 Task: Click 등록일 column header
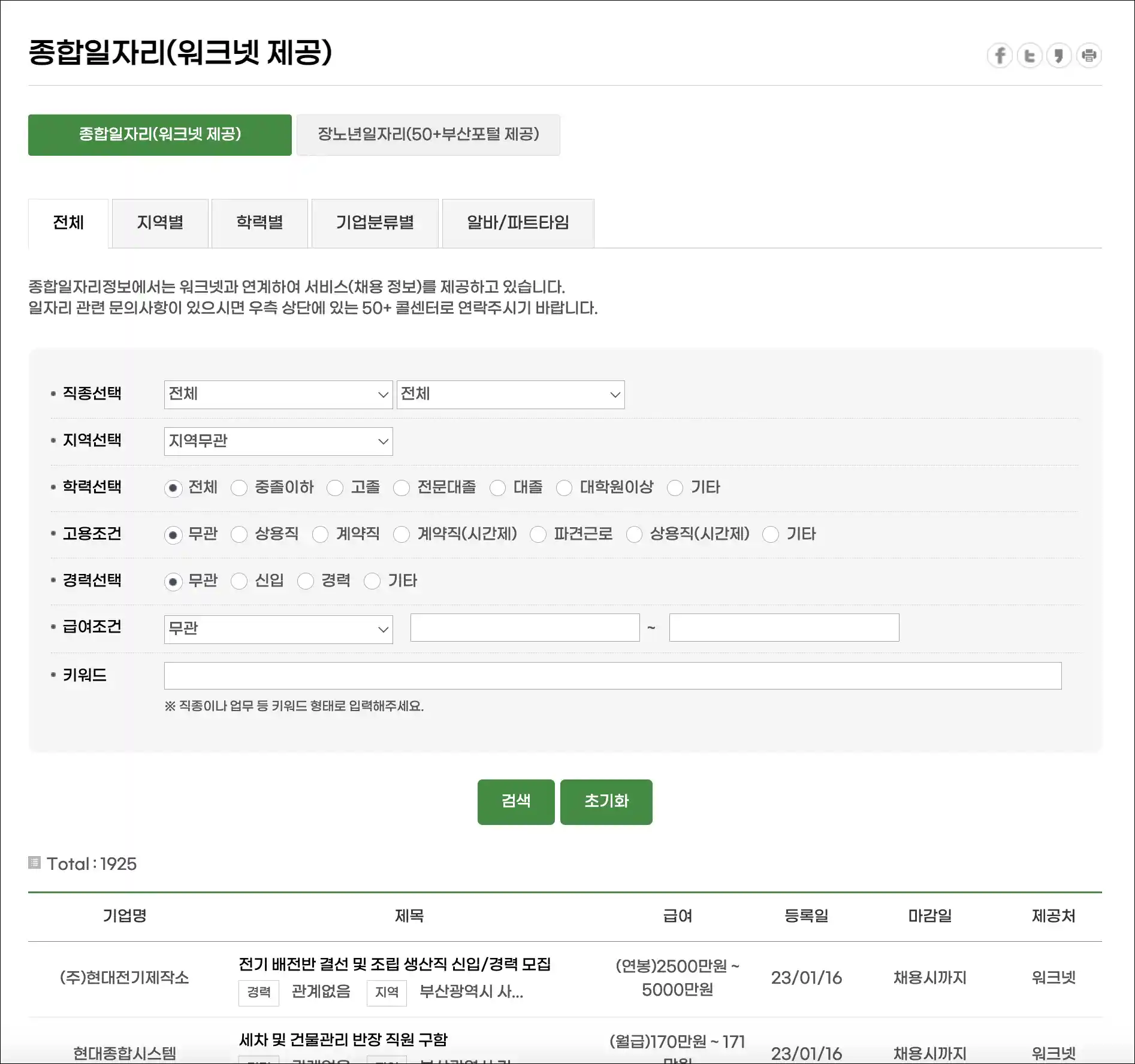807,915
